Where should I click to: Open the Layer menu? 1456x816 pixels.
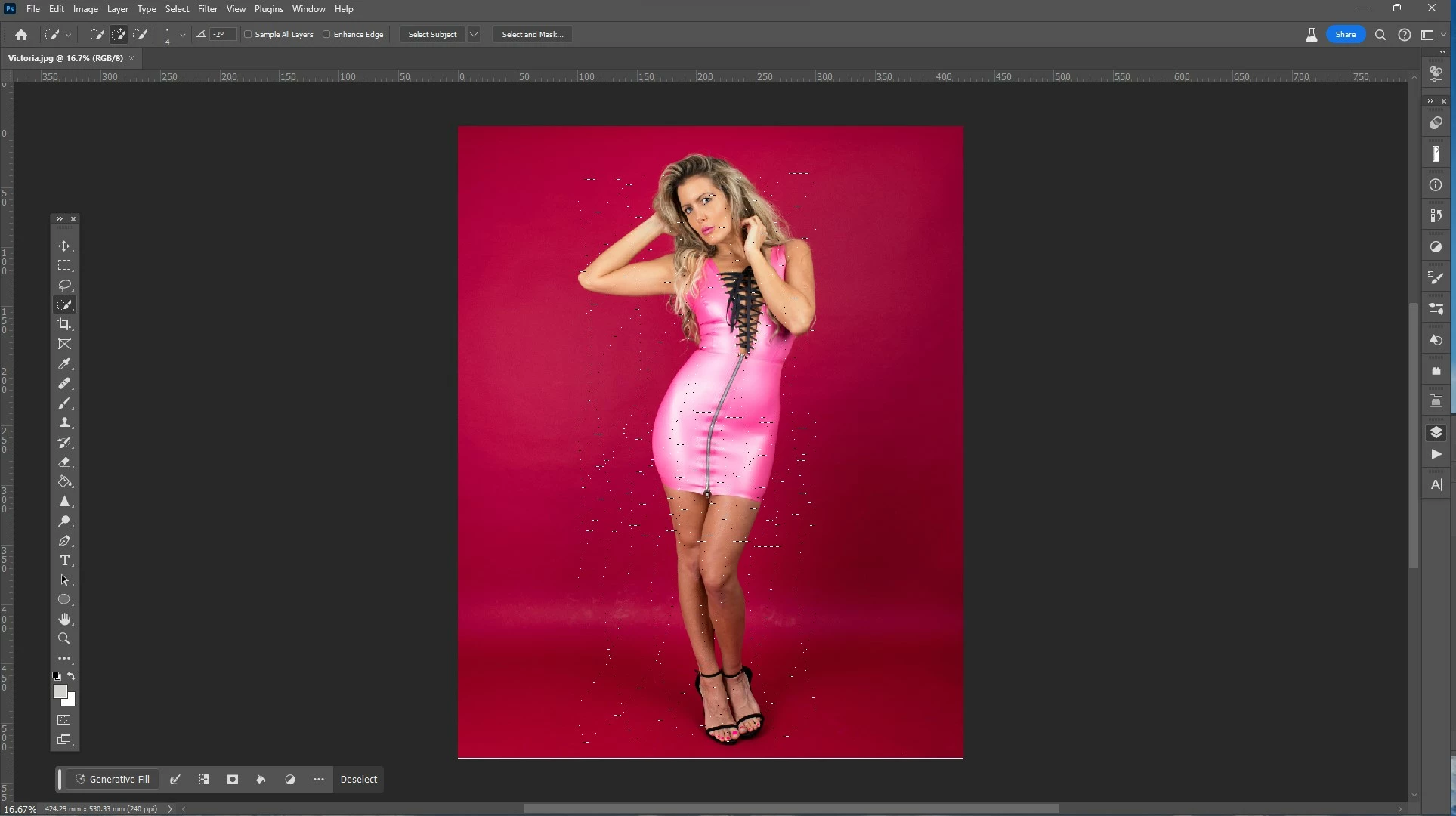click(117, 9)
